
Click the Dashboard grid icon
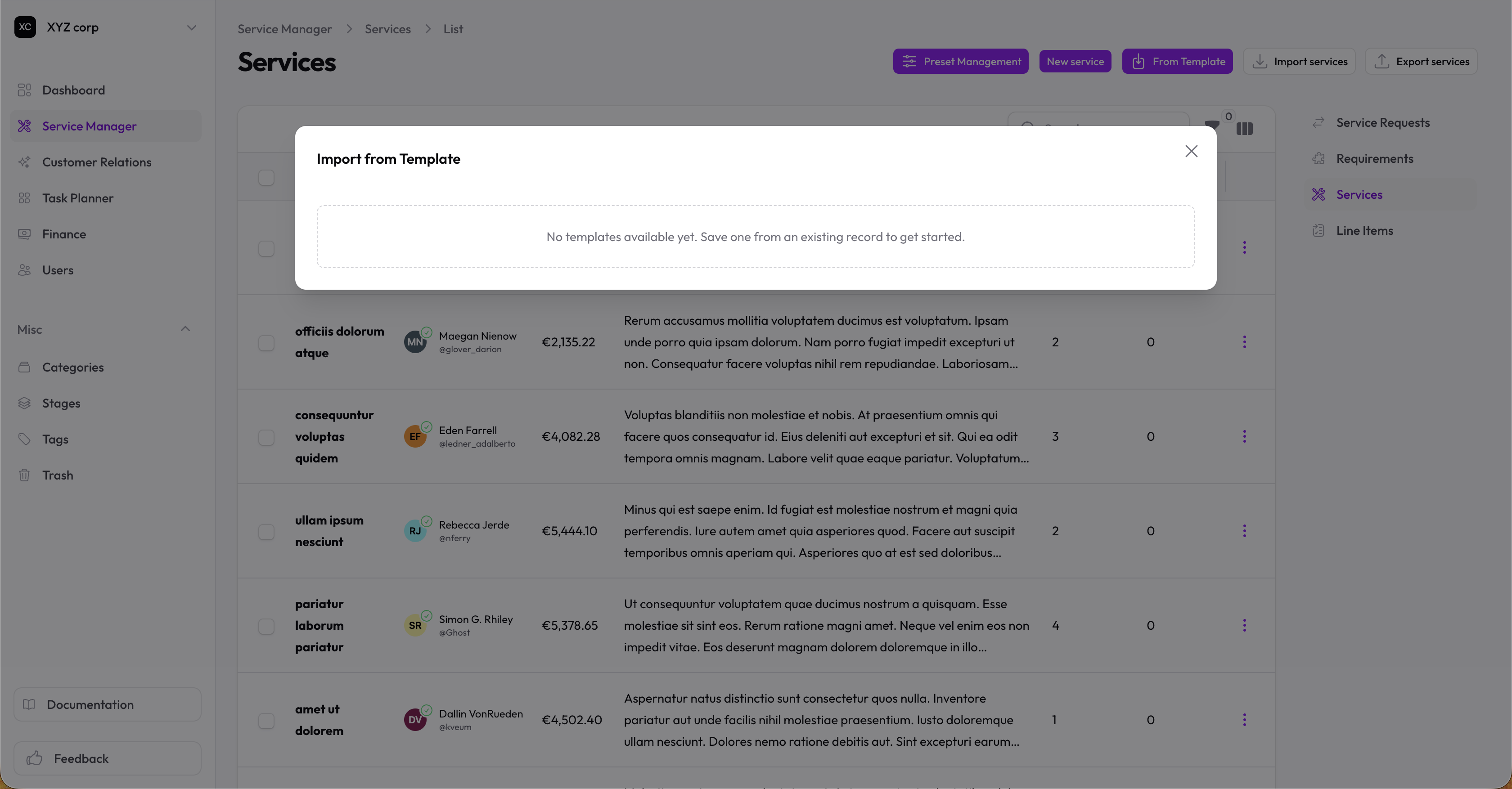(x=24, y=90)
